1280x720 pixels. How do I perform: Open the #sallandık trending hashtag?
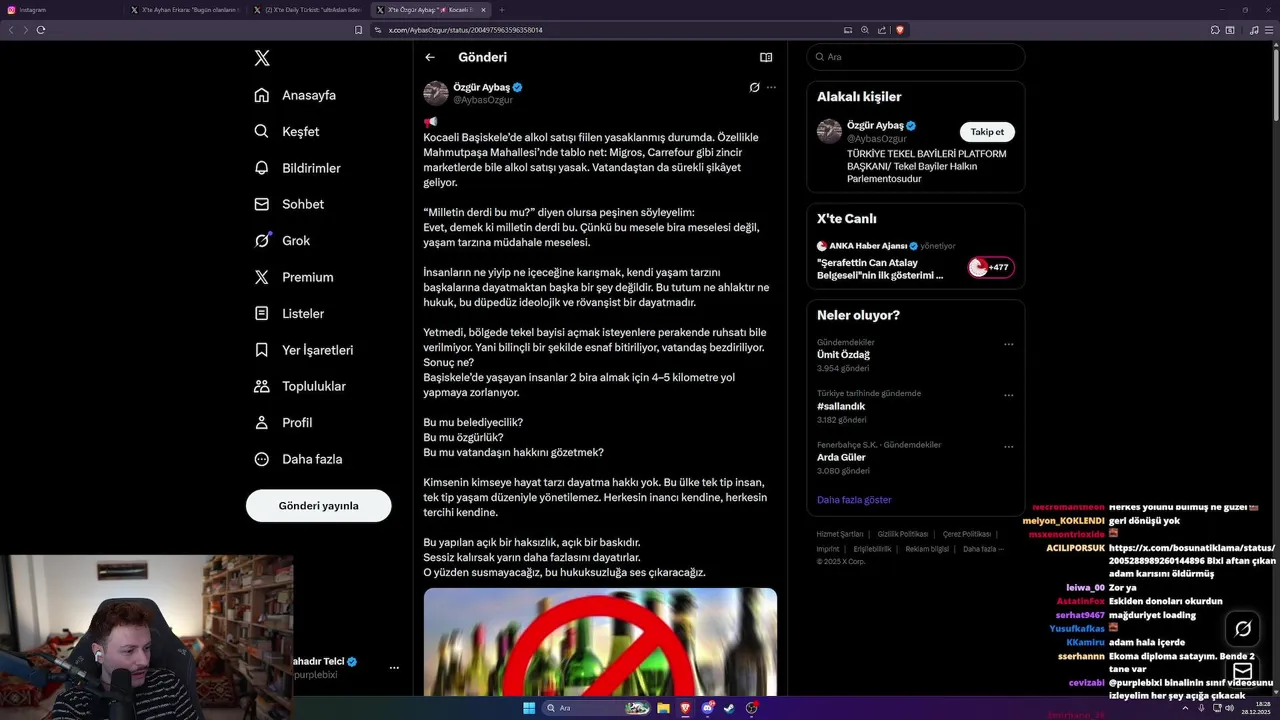841,406
